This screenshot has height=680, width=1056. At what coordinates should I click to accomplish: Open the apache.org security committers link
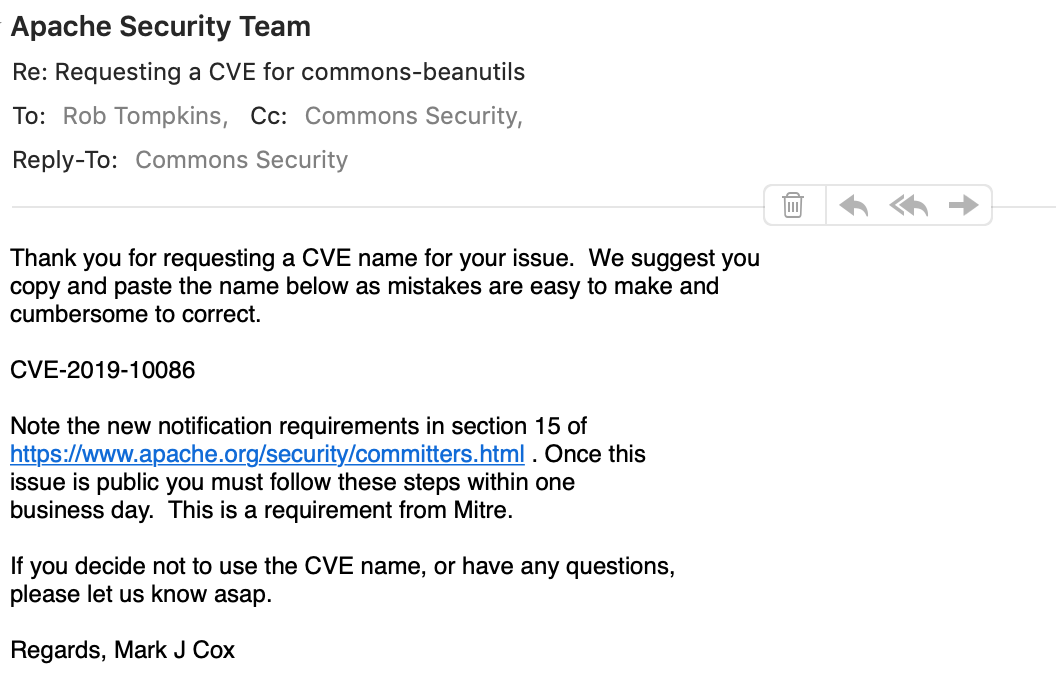(267, 454)
